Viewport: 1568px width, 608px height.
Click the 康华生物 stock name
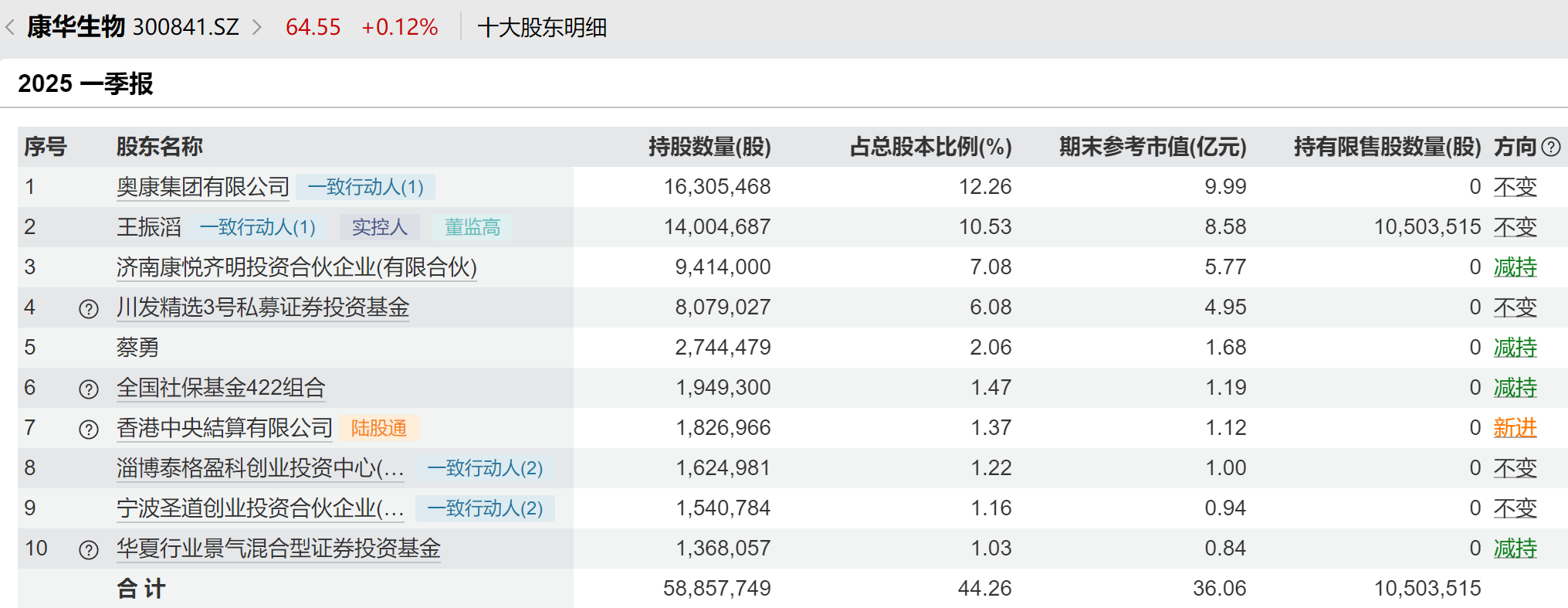point(76,28)
